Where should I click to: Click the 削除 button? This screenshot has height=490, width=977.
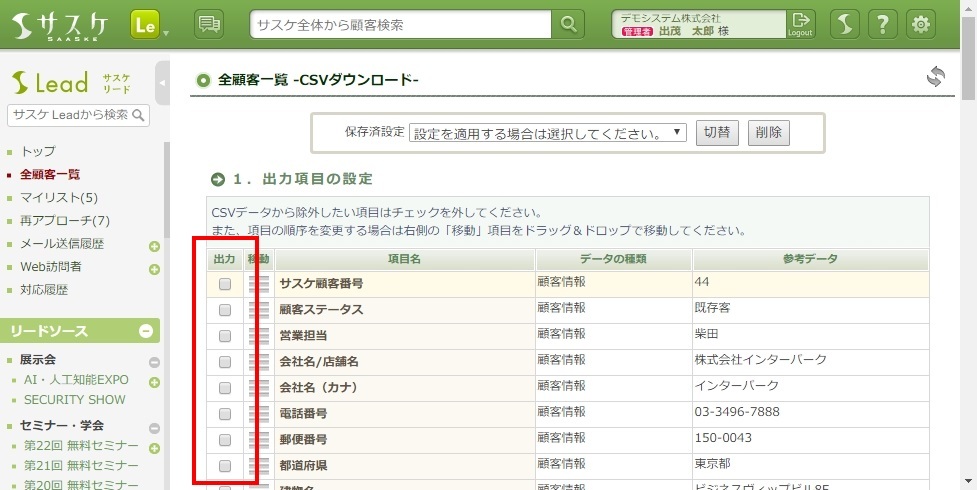768,133
